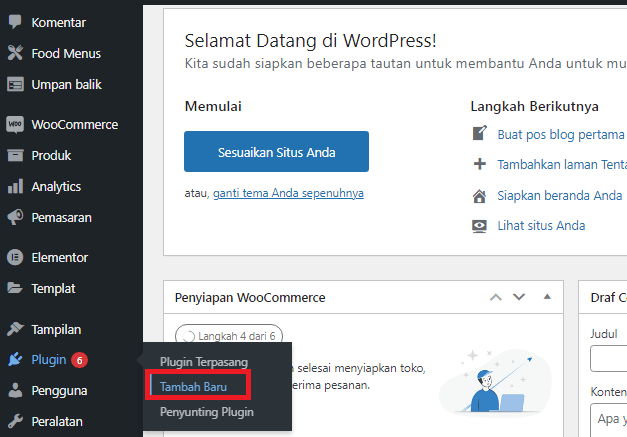
Task: Move Penyiapan WooCommerce widget up
Action: pos(496,297)
